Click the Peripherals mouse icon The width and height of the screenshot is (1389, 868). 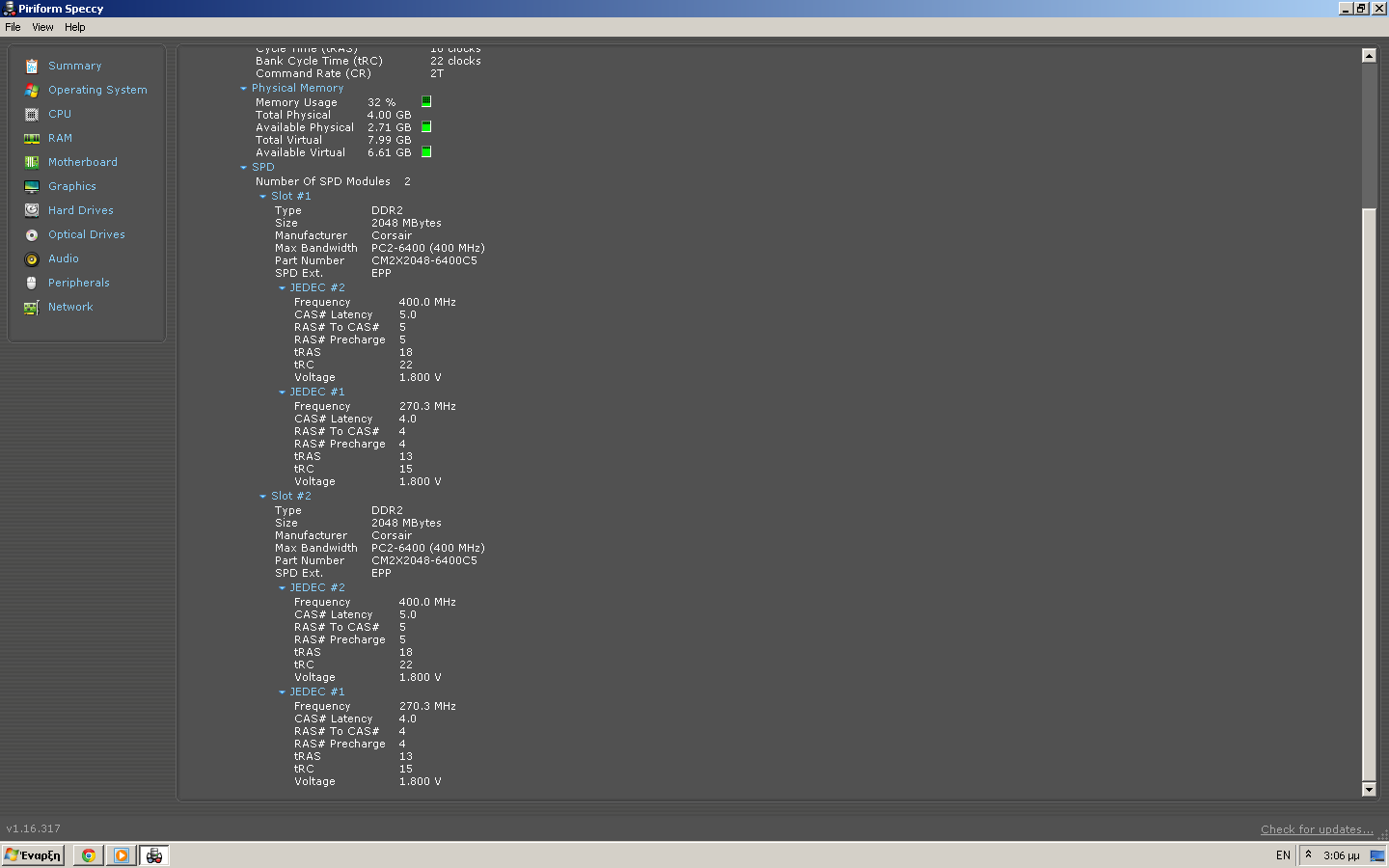(32, 283)
